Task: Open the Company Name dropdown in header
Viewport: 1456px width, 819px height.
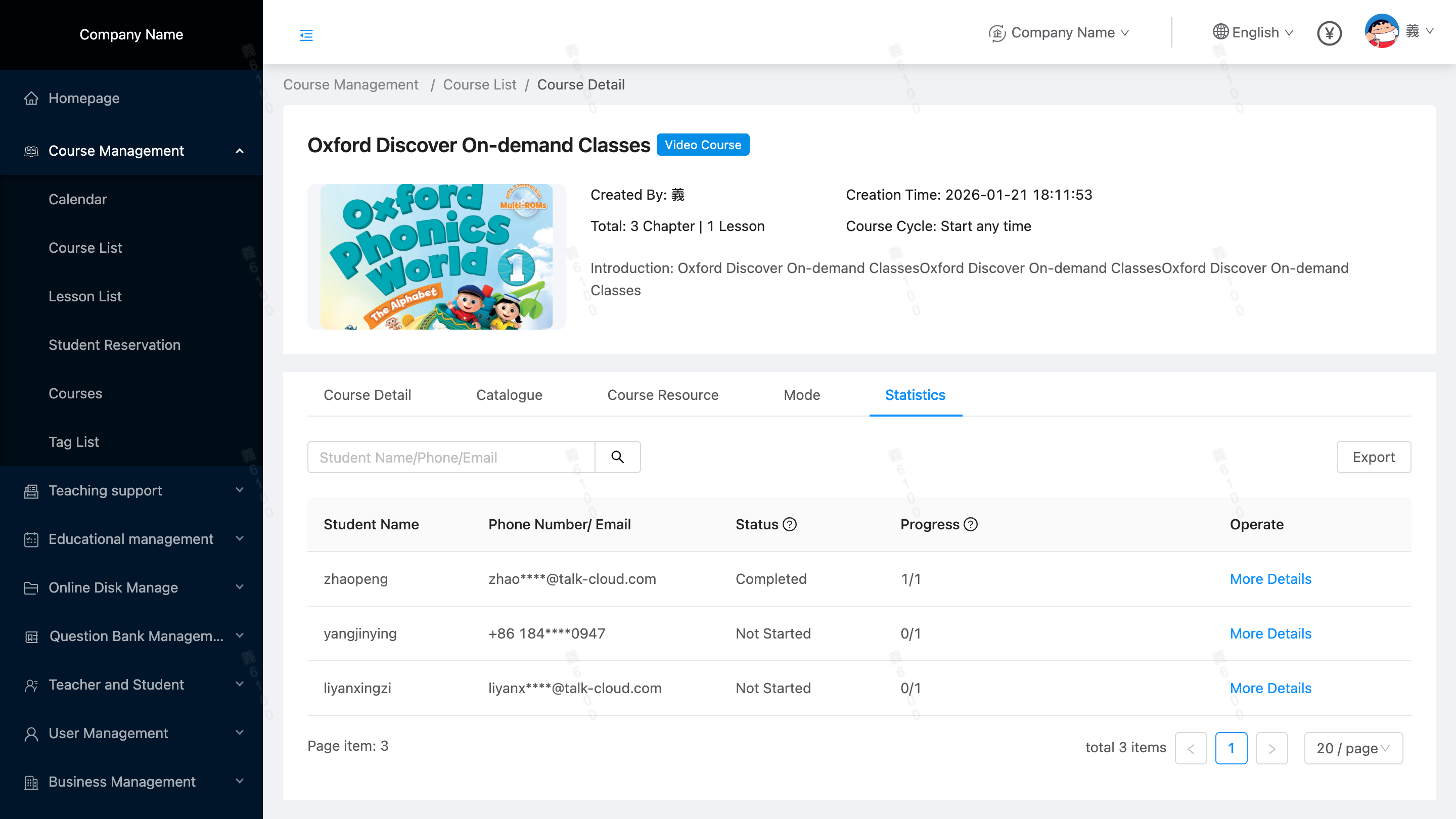Action: tap(1062, 33)
